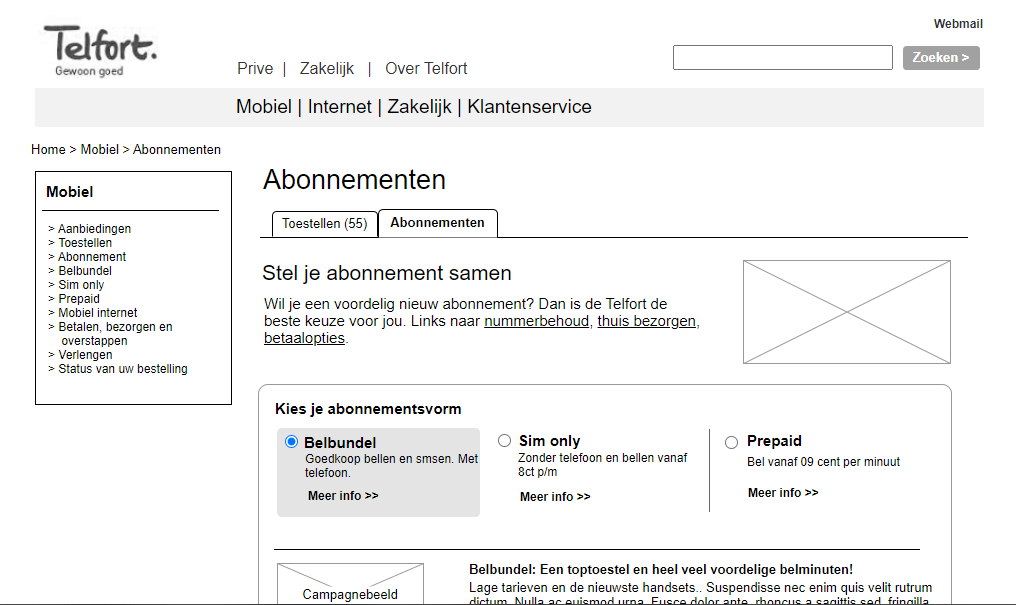Screen dimensions: 1016x605
Task: Open Mobiel in the main menu bar
Action: [264, 107]
